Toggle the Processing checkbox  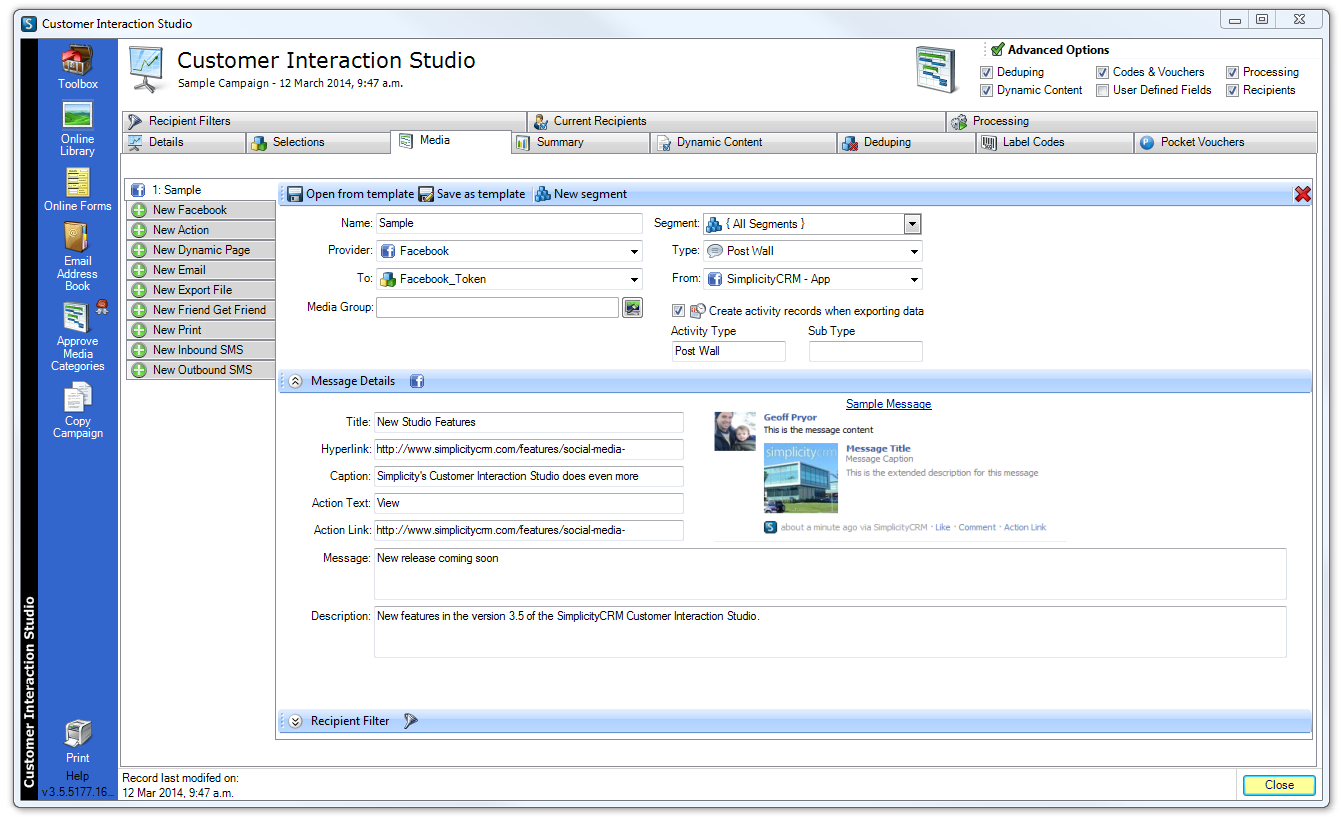coord(1232,72)
